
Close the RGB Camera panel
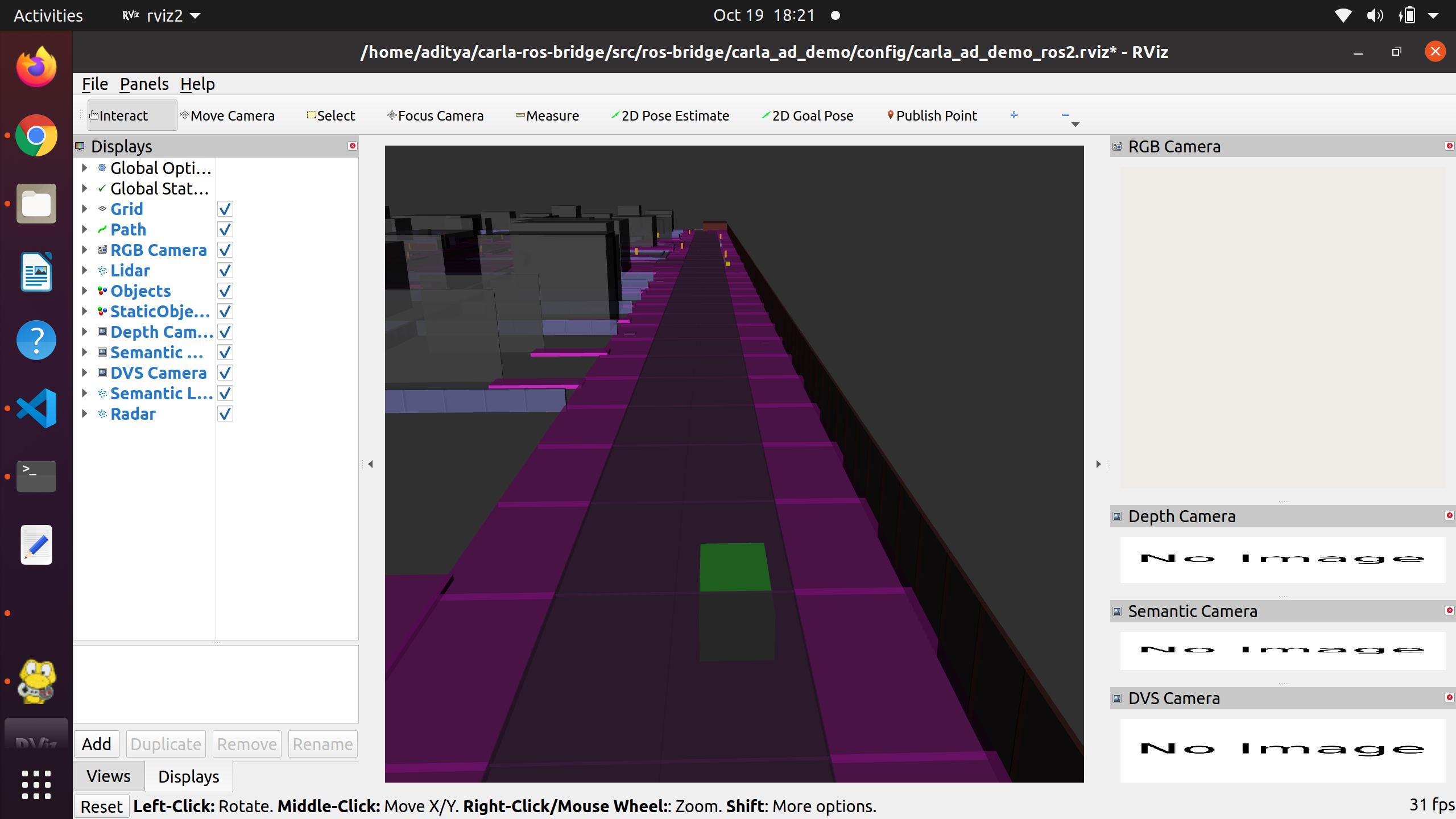coord(1449,146)
